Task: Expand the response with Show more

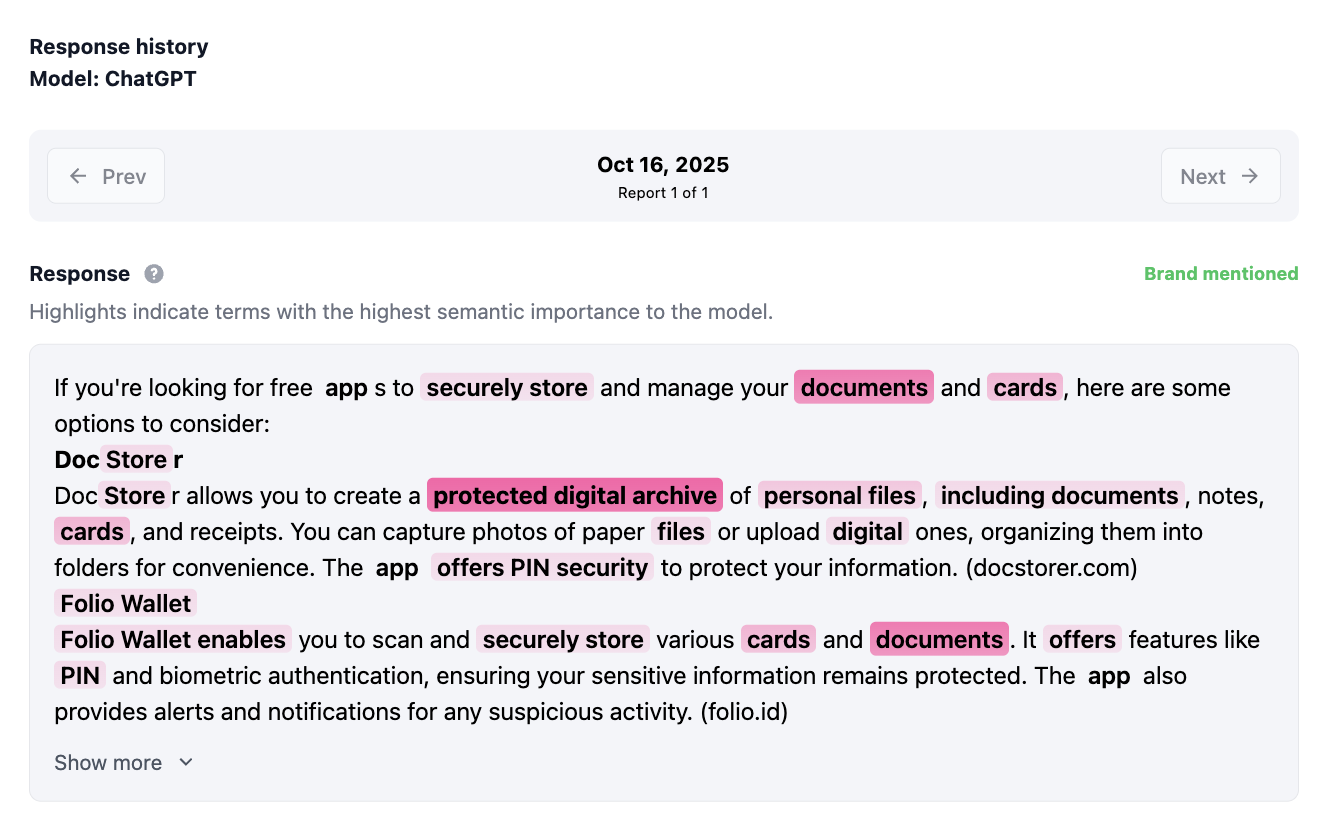Action: (x=124, y=763)
